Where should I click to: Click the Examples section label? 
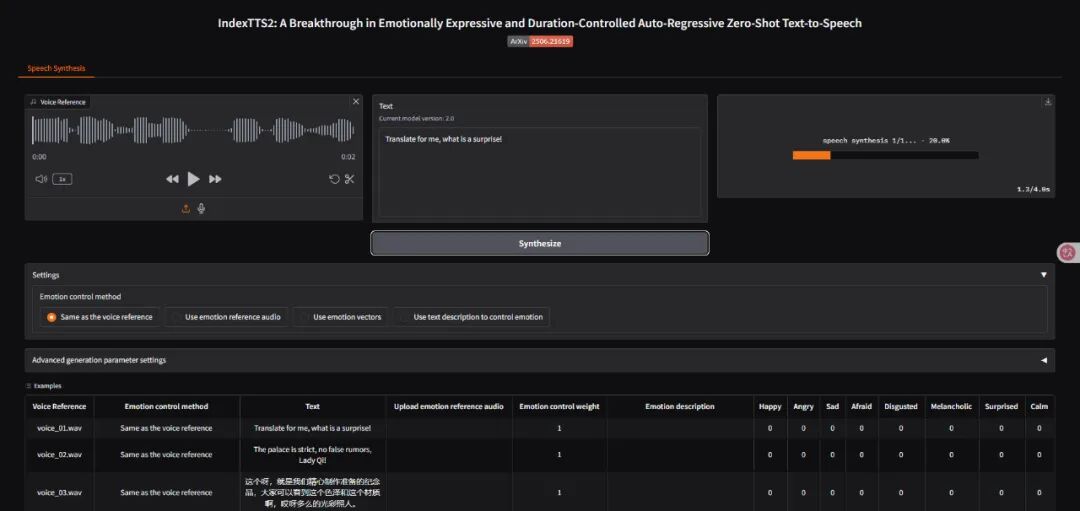tap(44, 386)
